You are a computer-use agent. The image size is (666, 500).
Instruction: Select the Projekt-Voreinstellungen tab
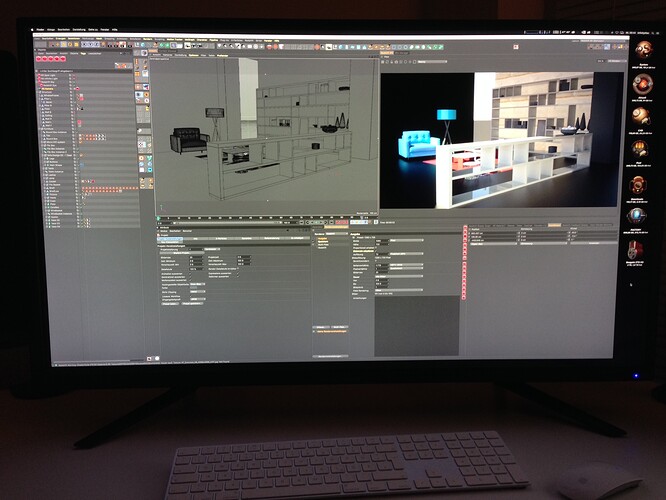coord(170,239)
